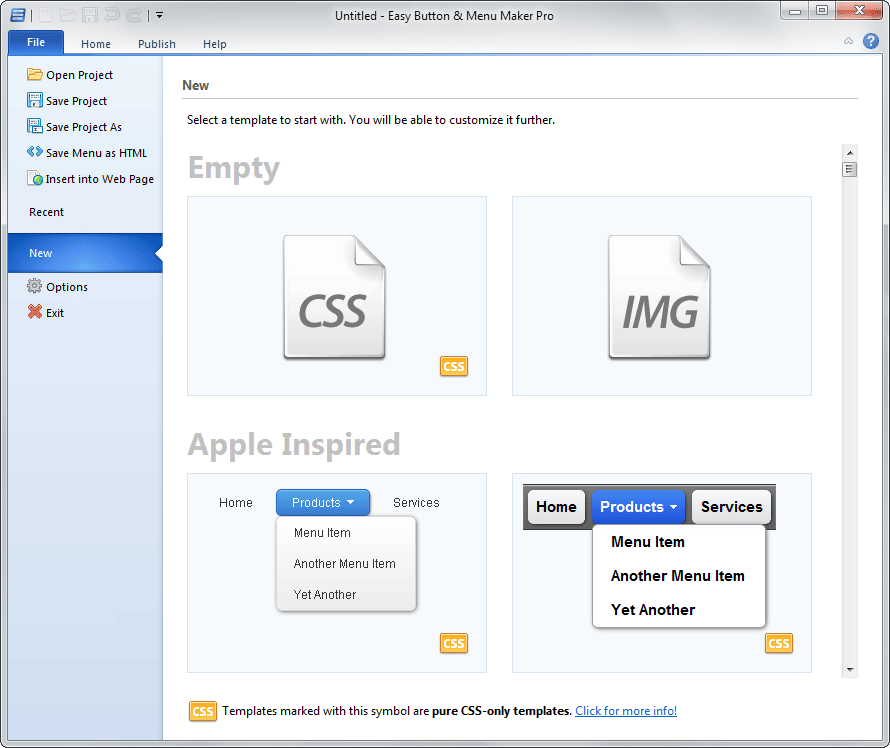Click the Insert into Web Page icon
Image resolution: width=890 pixels, height=748 pixels.
pyautogui.click(x=35, y=179)
